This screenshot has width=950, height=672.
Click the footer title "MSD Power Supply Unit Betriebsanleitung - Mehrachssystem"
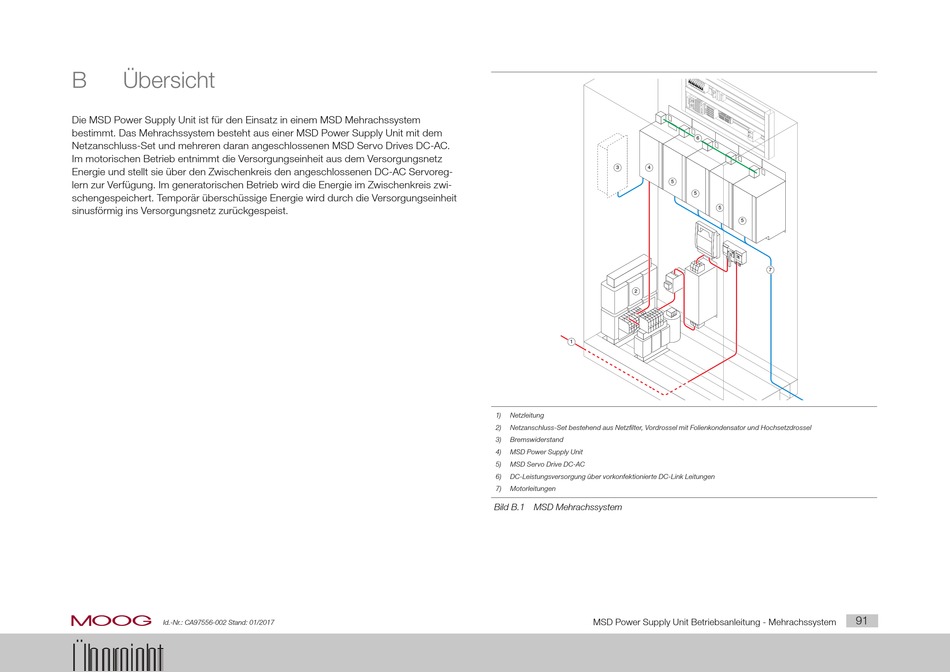pos(714,622)
